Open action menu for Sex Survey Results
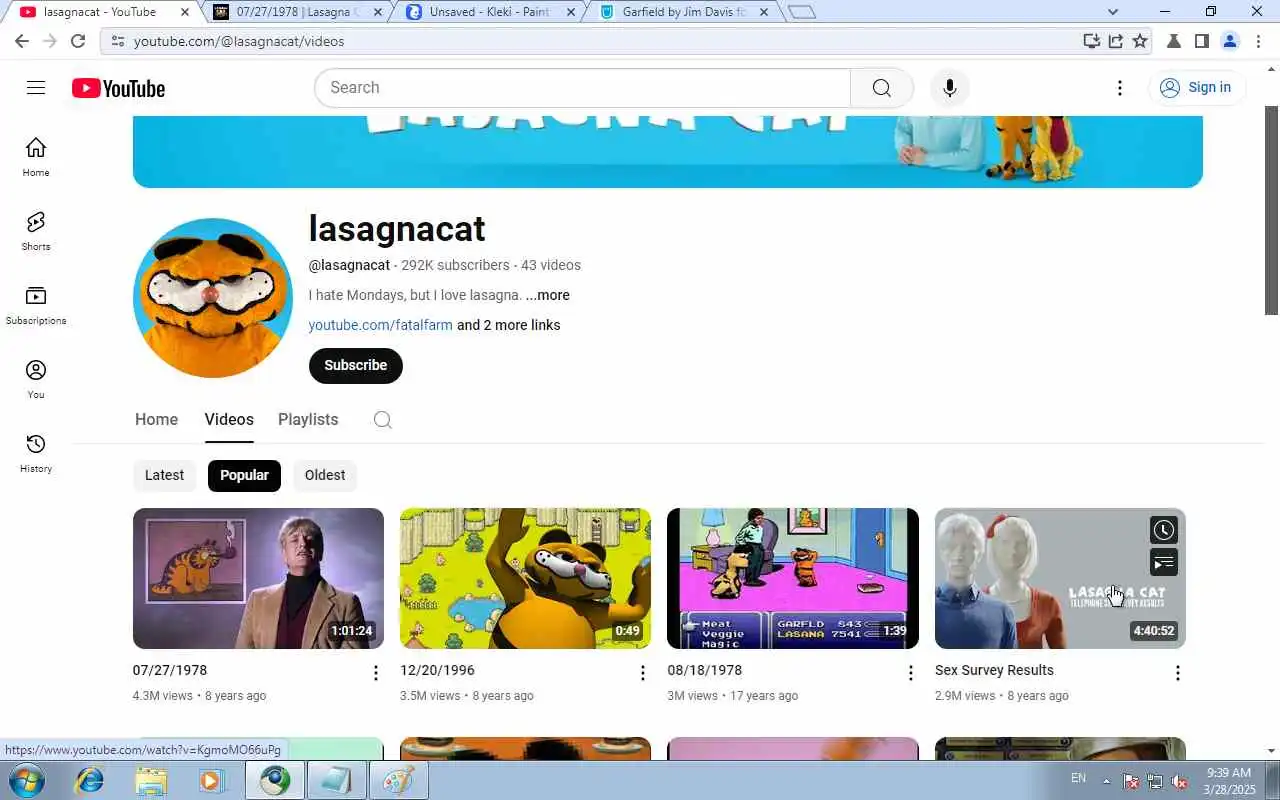The width and height of the screenshot is (1280, 800). pyautogui.click(x=1177, y=673)
